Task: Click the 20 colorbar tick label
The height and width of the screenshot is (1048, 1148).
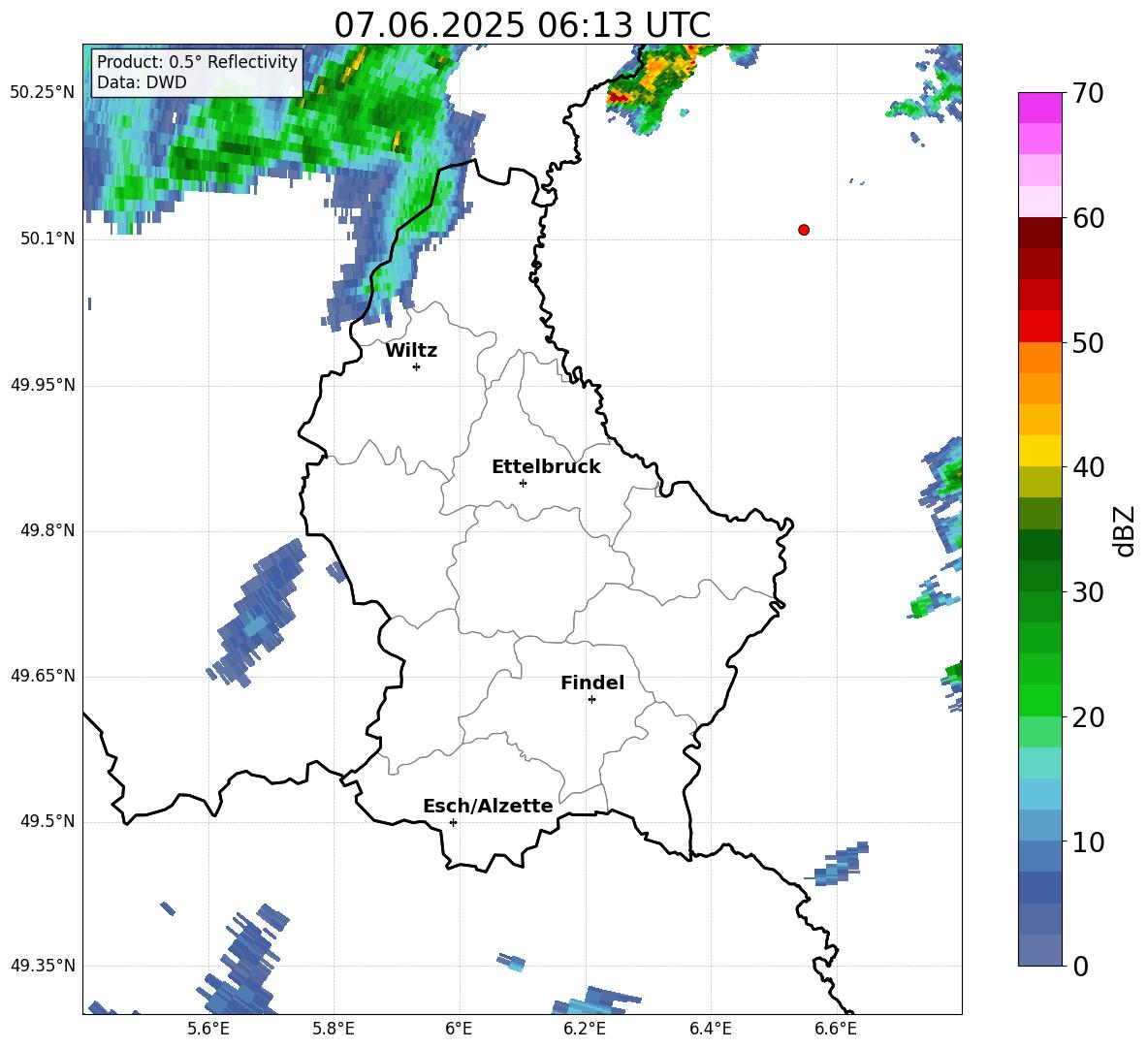Action: point(1087,716)
